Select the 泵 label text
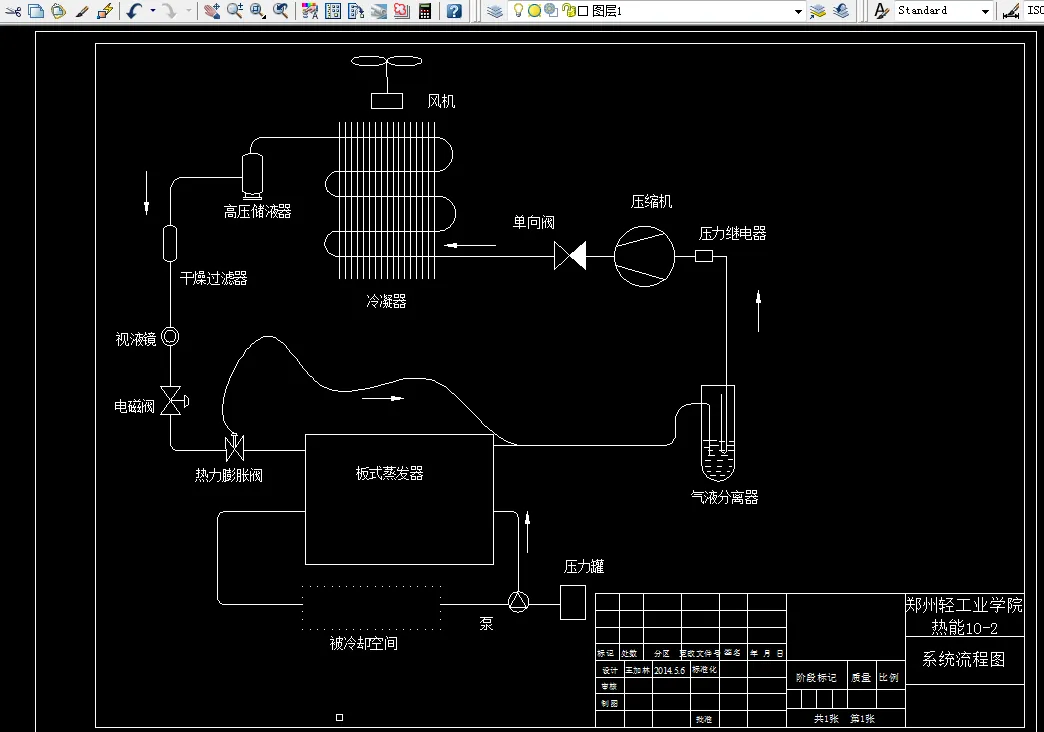Screen dimensions: 1044x732 point(486,623)
